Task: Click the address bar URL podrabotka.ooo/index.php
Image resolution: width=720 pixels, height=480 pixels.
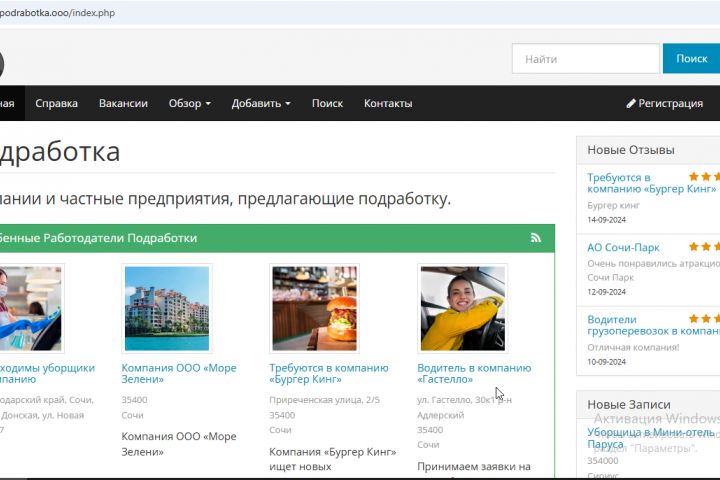Action: [57, 13]
